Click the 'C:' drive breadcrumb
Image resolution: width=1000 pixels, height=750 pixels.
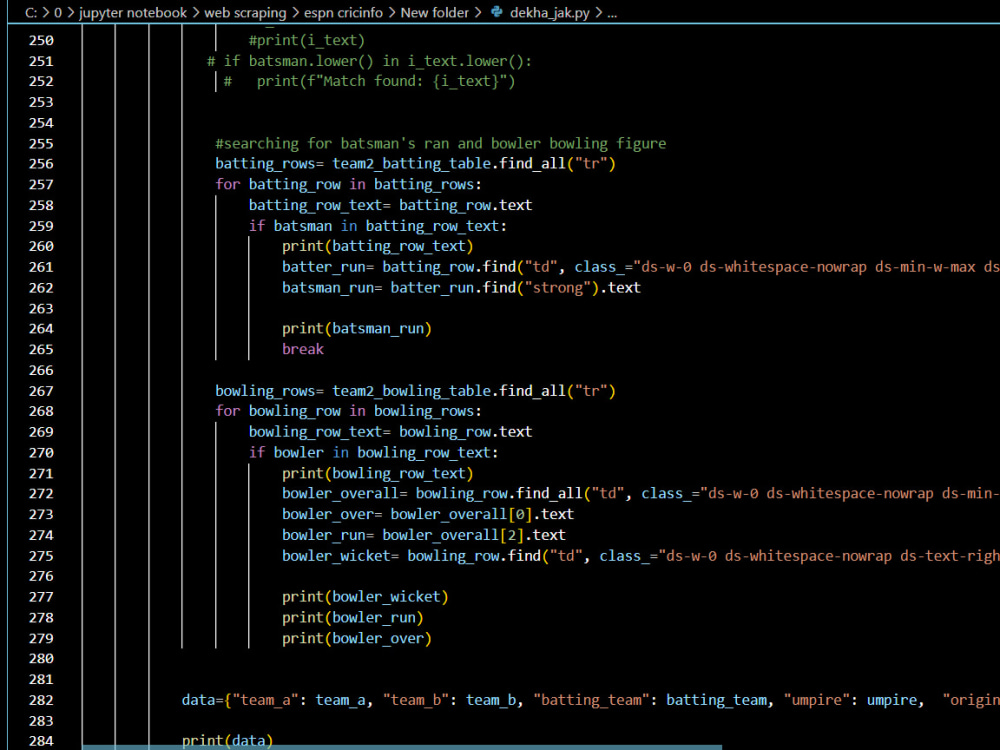31,13
